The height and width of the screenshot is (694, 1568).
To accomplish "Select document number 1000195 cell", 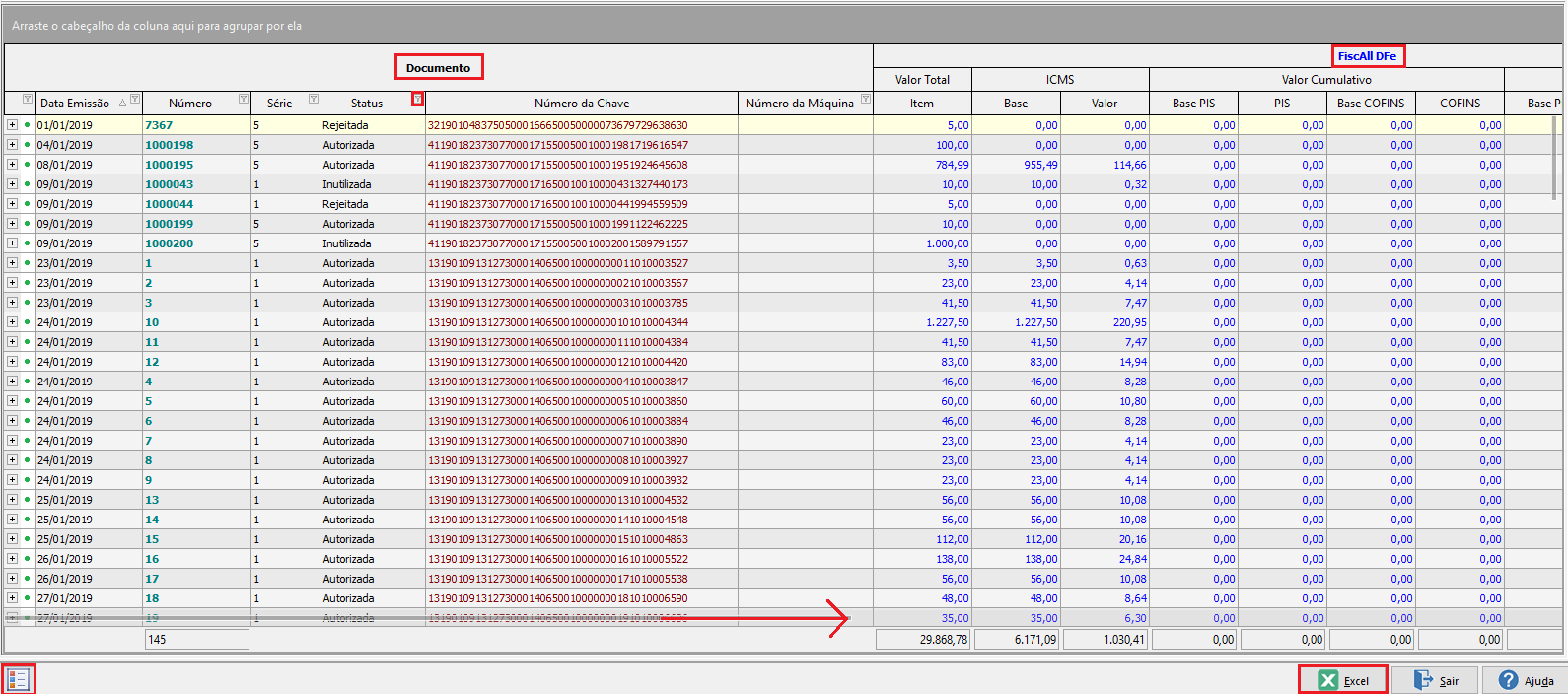I will (196, 165).
